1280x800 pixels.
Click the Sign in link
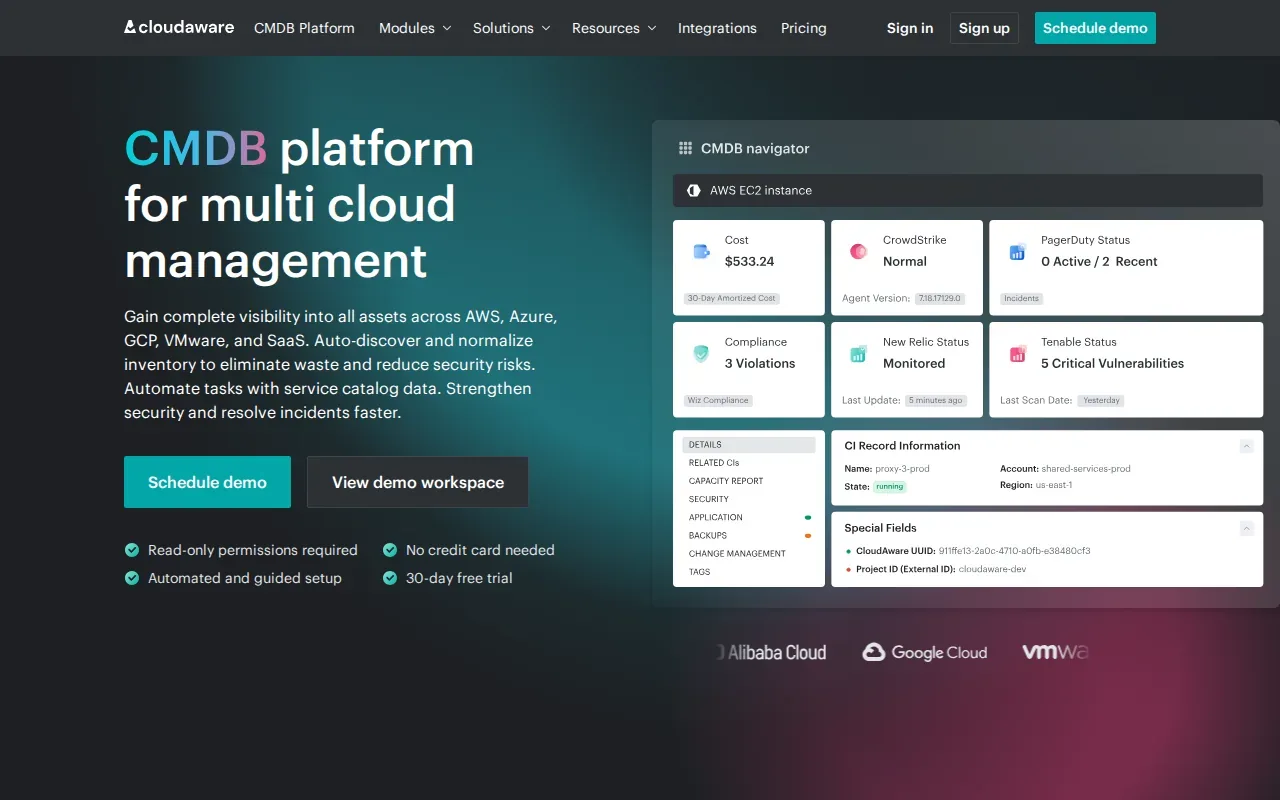point(910,28)
